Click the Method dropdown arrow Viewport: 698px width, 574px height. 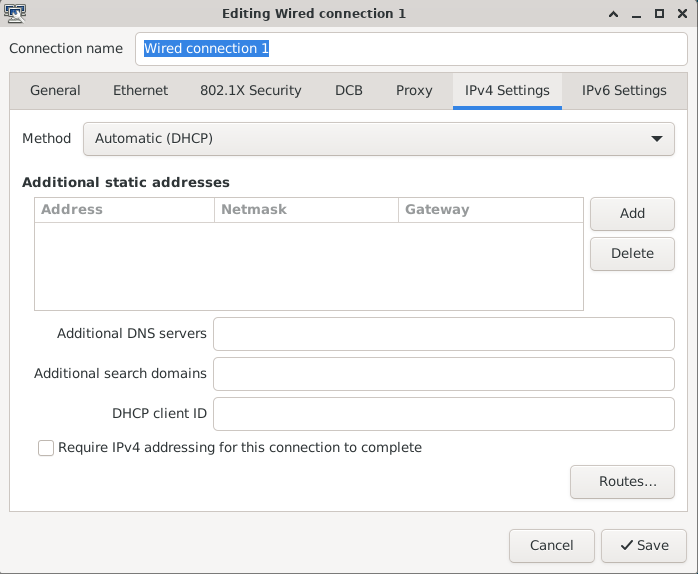tap(657, 138)
